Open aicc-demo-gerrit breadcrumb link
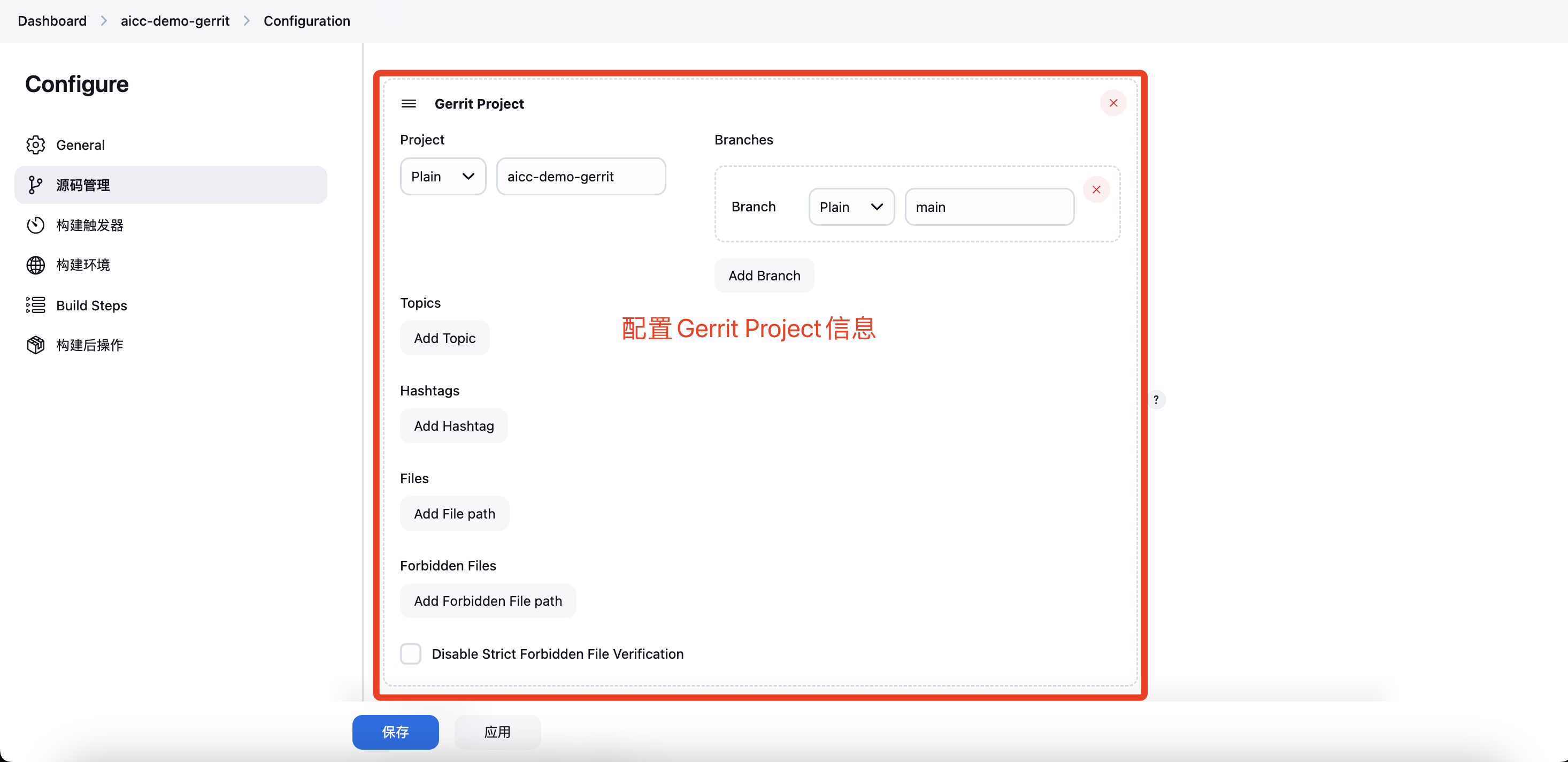This screenshot has height=762, width=1568. click(x=175, y=21)
